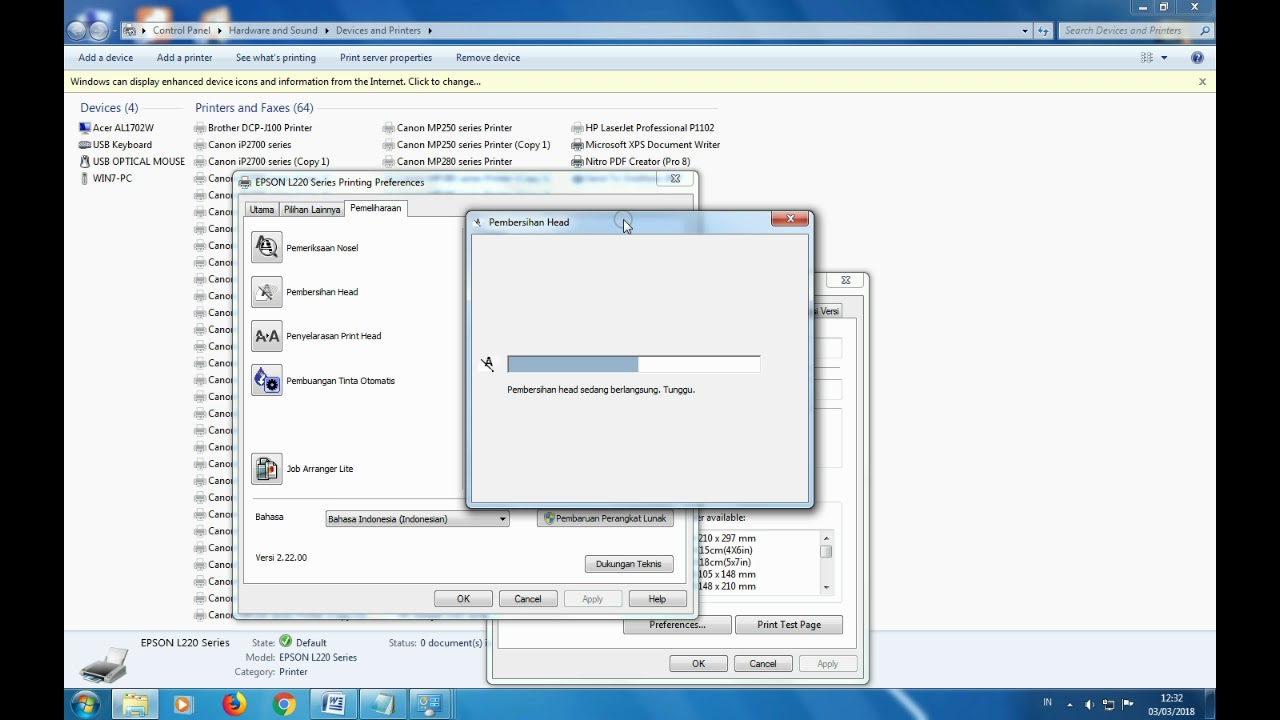The image size is (1280, 720).
Task: Select Canon iP2700 series (Copy 1)
Action: (262, 161)
